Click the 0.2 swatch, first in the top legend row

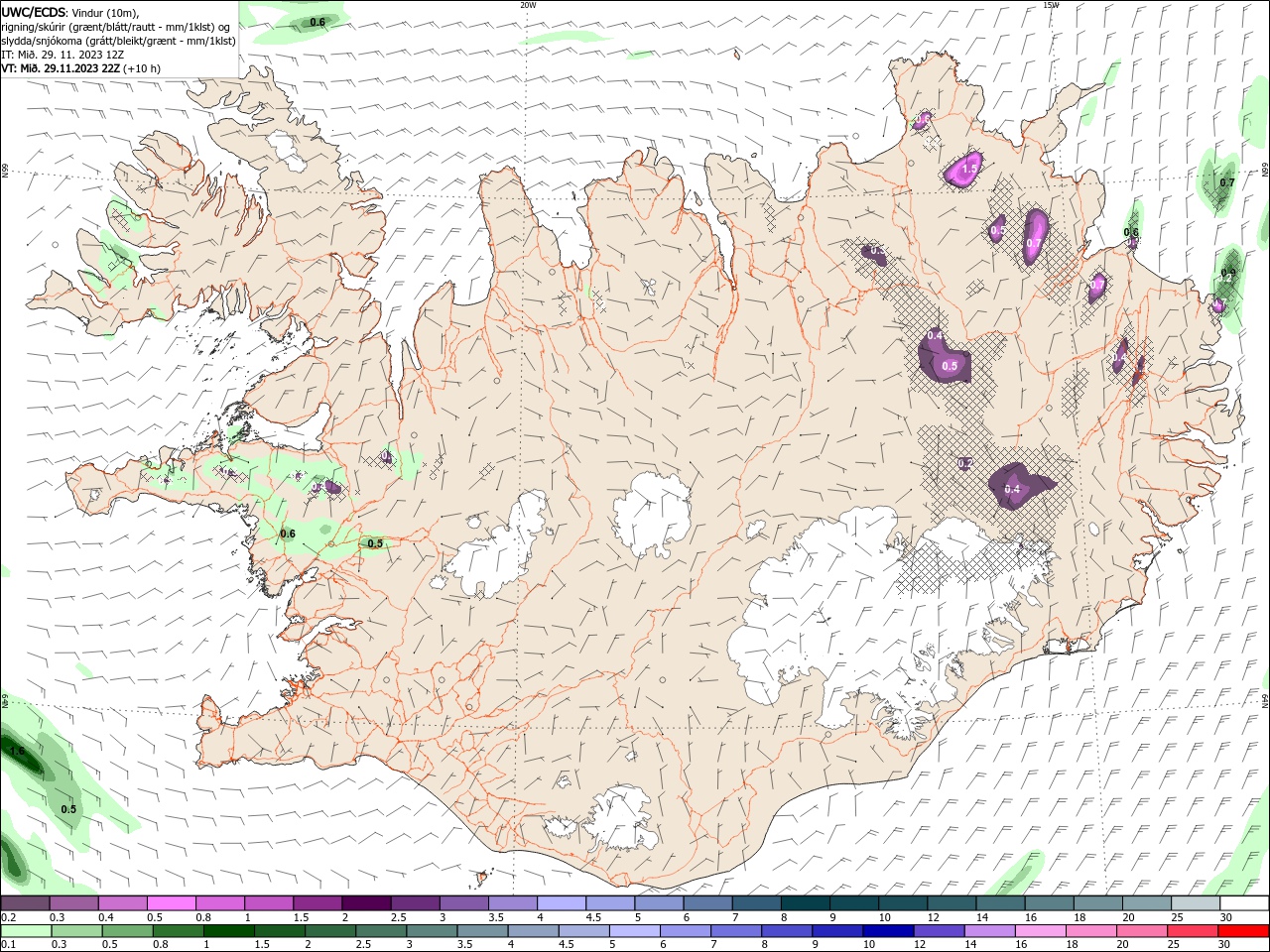[25, 902]
